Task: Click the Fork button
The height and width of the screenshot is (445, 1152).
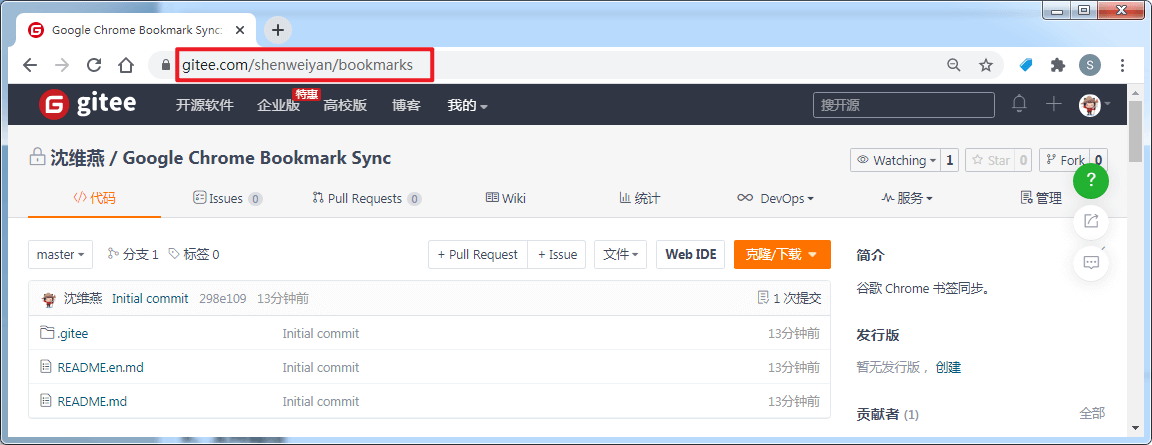Action: (x=1065, y=160)
